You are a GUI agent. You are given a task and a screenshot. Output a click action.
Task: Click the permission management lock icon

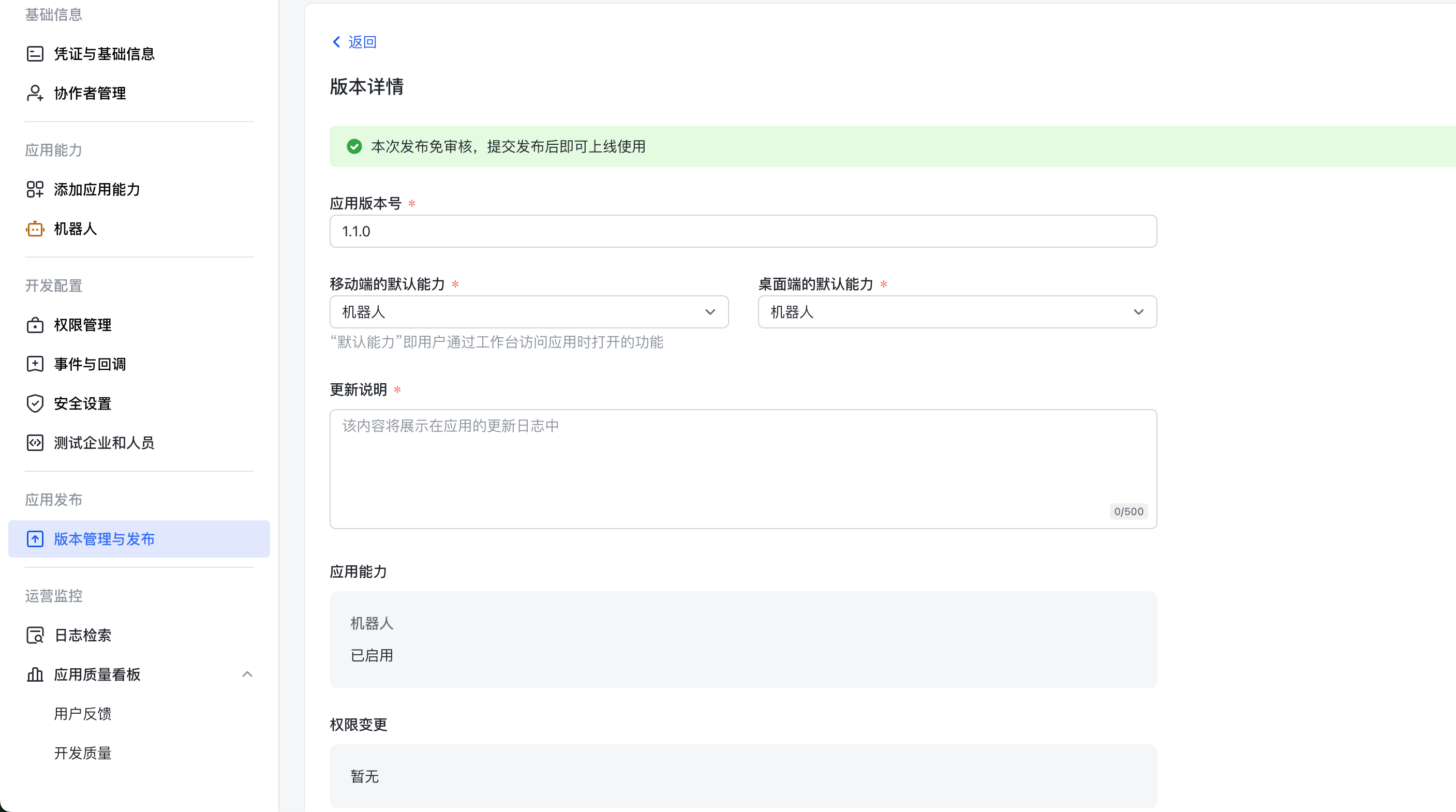35,325
